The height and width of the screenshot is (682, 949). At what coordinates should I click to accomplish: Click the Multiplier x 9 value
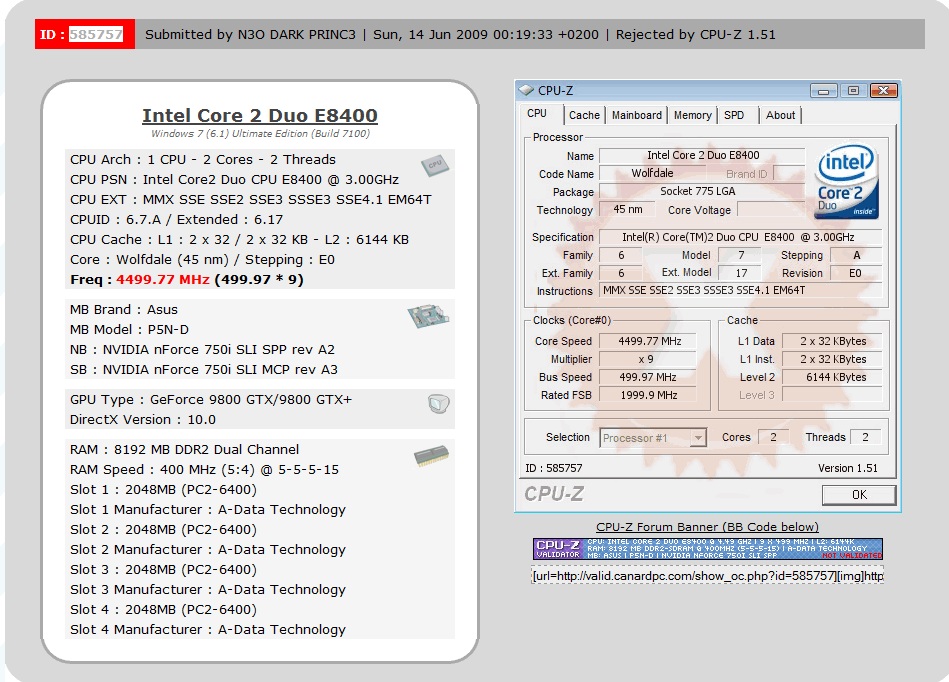(648, 359)
